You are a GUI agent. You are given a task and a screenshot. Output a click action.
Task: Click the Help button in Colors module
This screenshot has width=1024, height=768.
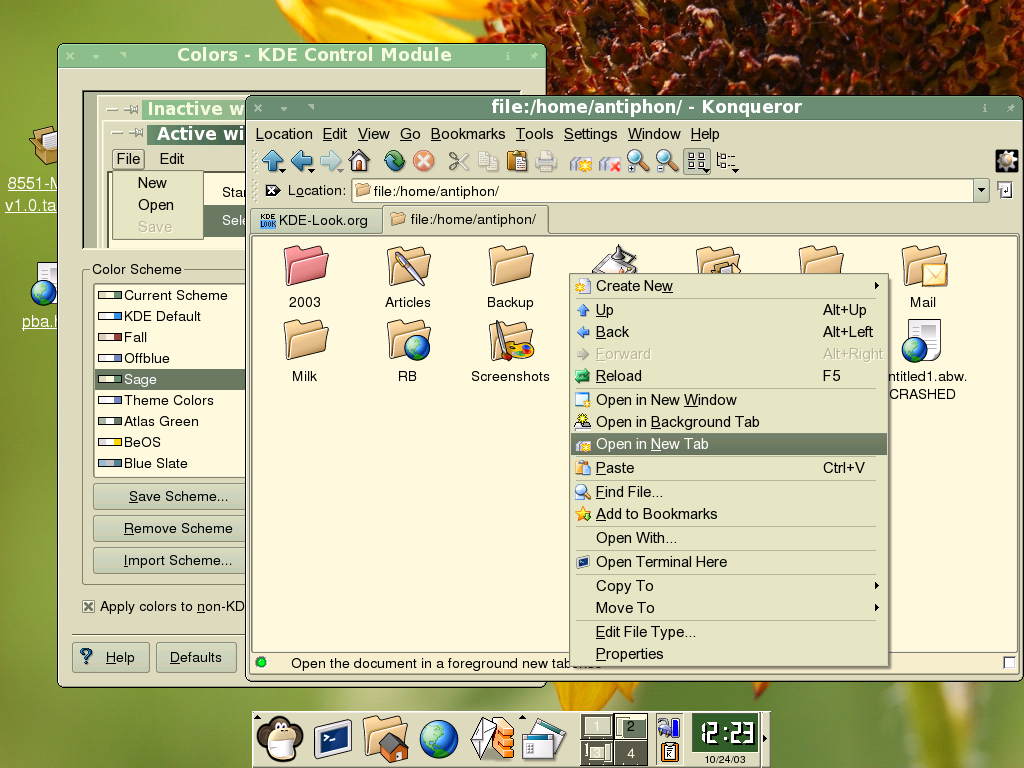pyautogui.click(x=110, y=657)
